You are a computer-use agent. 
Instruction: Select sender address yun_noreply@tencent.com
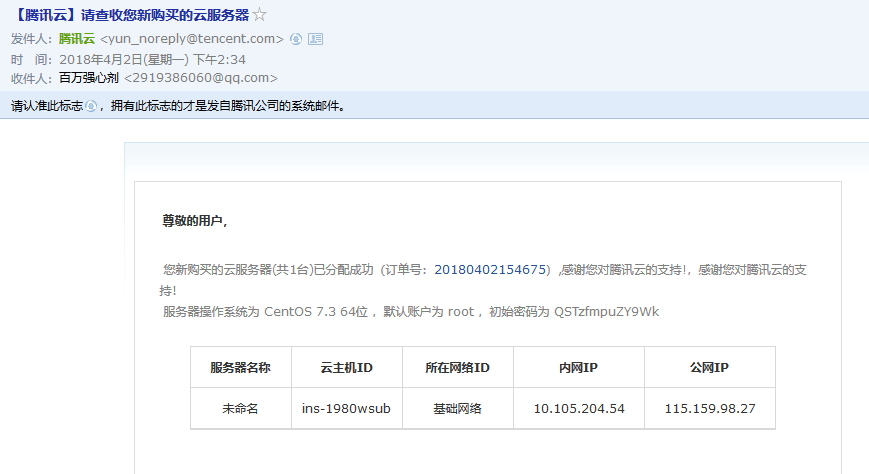point(192,39)
